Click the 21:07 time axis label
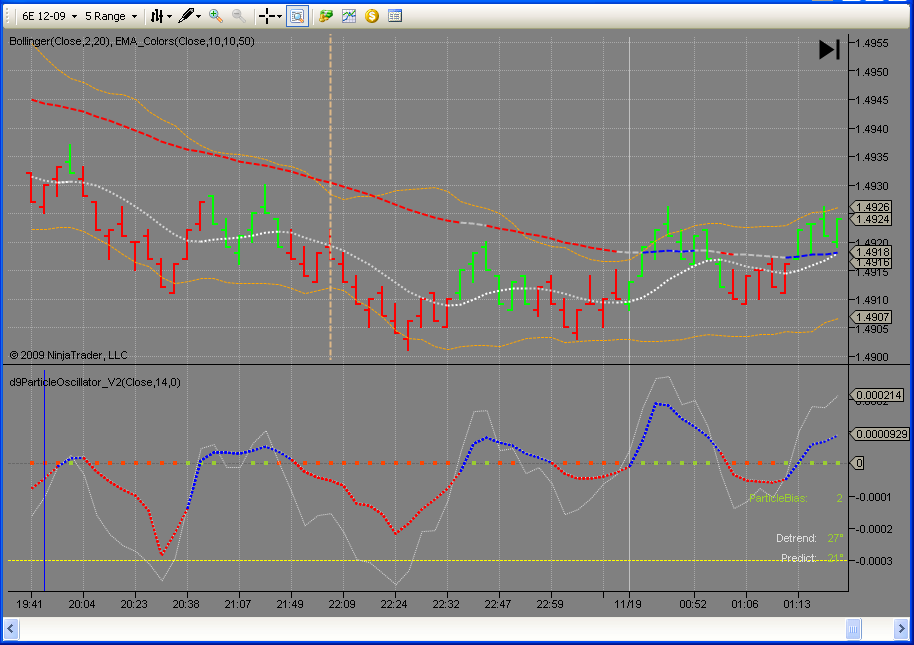 pyautogui.click(x=237, y=604)
